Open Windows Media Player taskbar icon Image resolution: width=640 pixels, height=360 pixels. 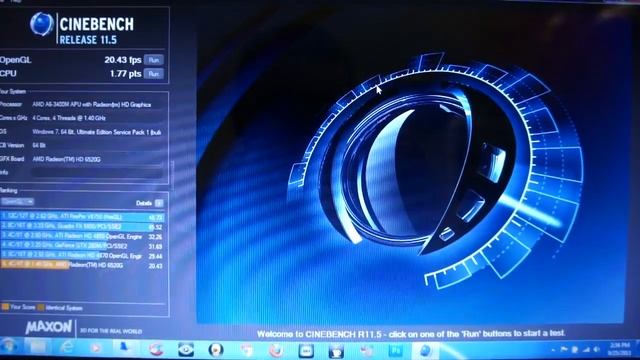(x=96, y=349)
